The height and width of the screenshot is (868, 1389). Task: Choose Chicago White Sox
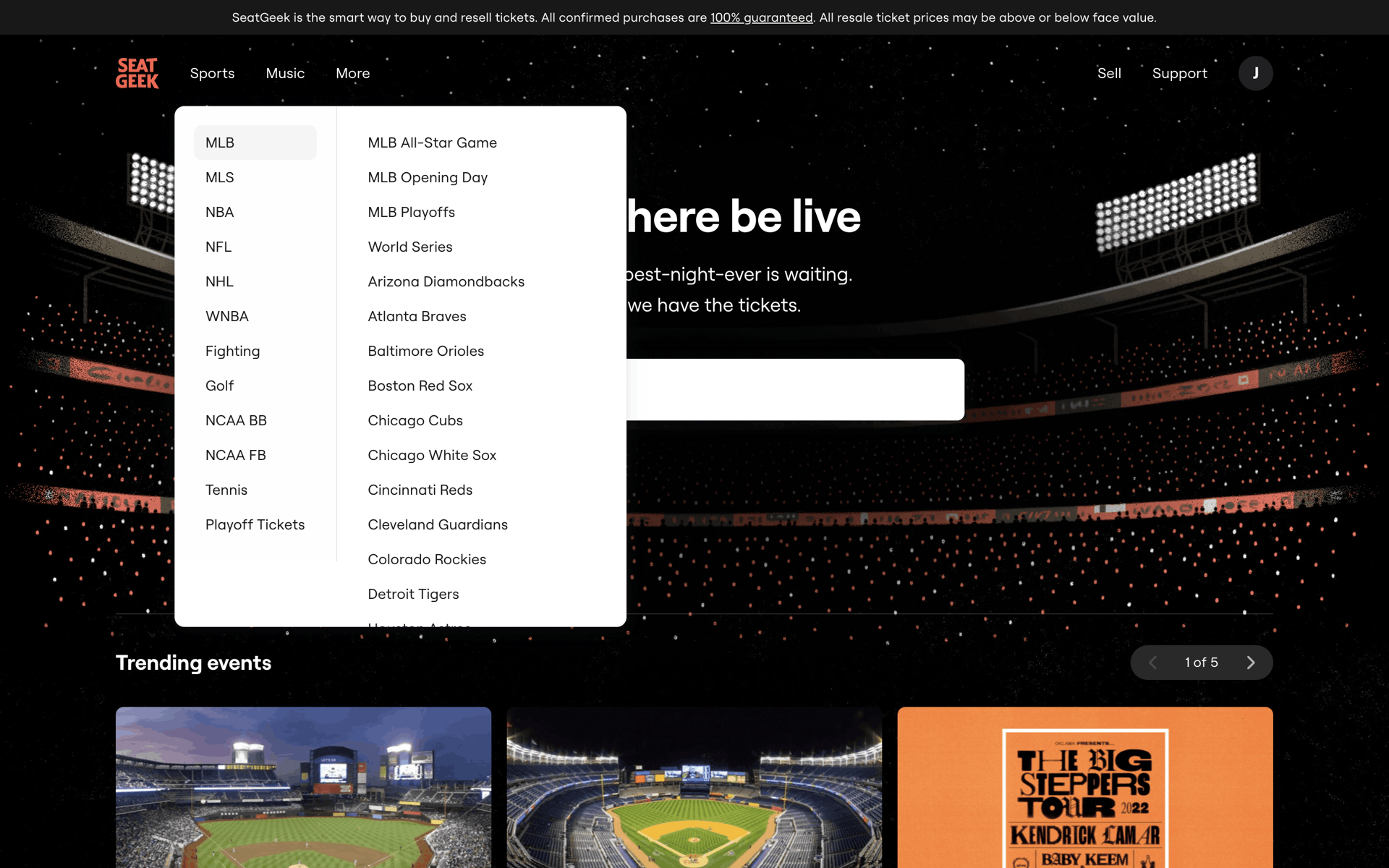(432, 455)
